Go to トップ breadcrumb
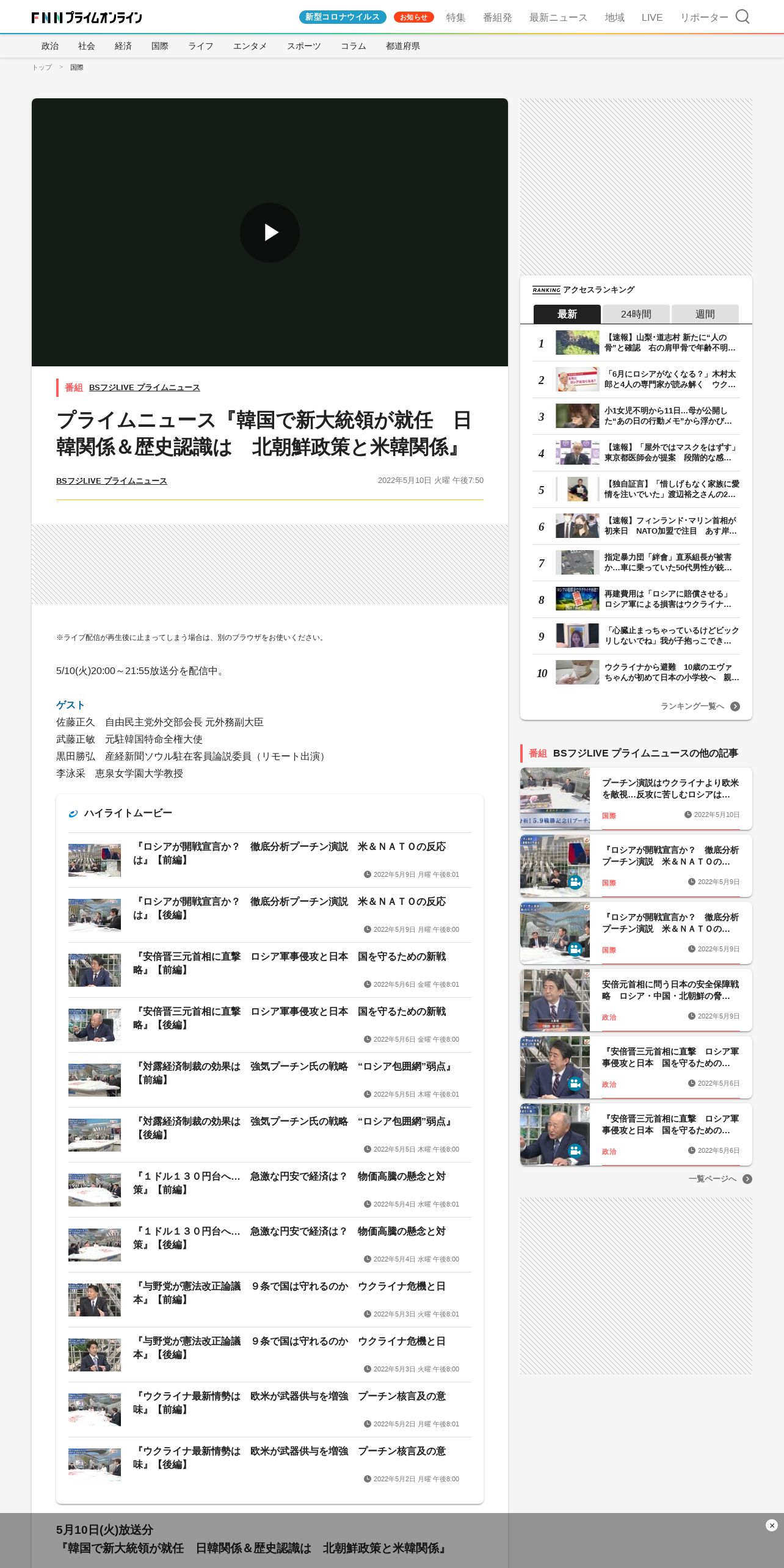784x1568 pixels. pos(42,67)
